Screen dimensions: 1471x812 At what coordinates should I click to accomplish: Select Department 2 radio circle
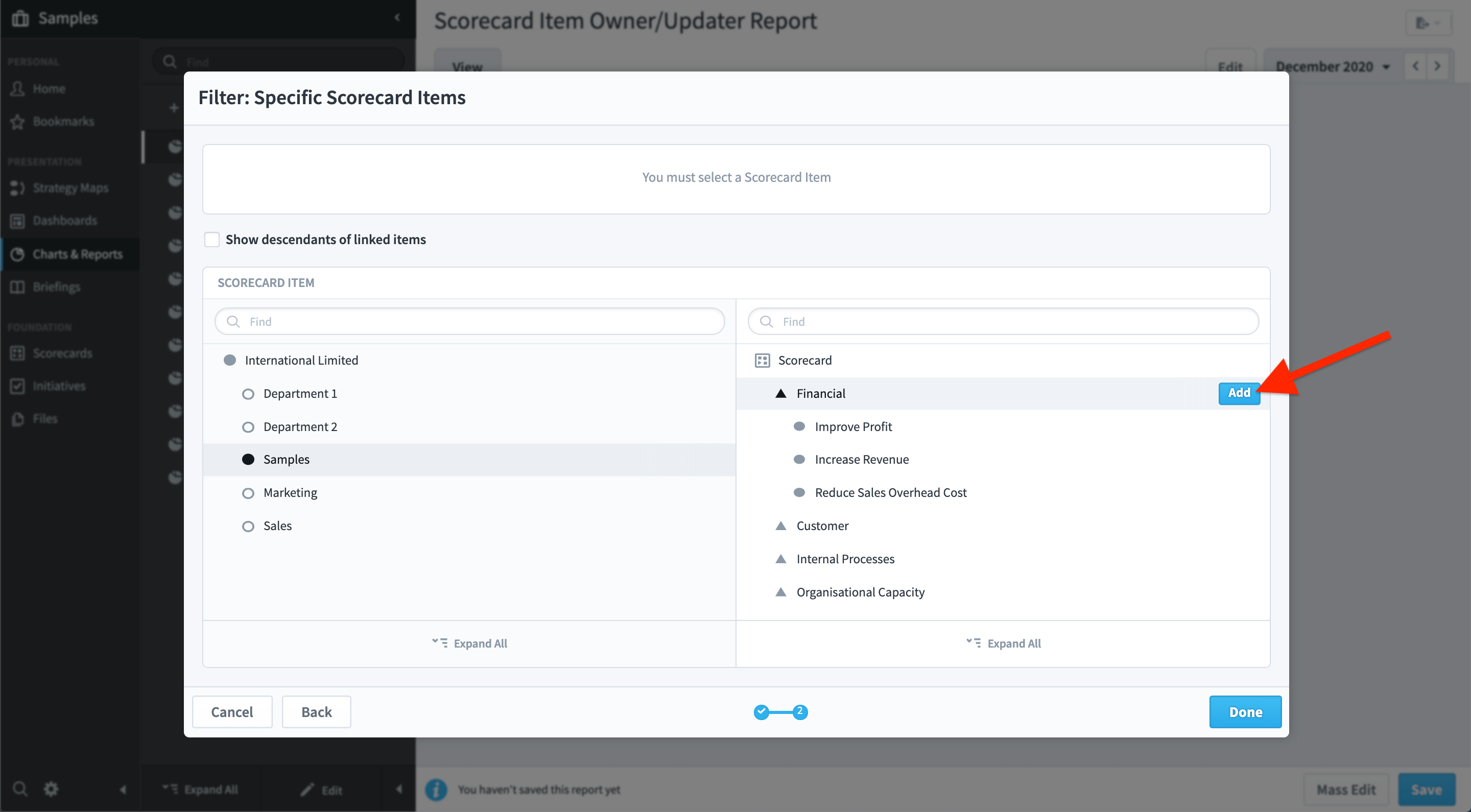(248, 427)
